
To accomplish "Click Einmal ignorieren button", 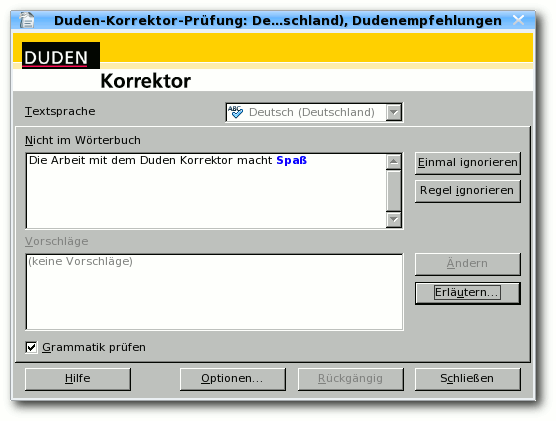I will 468,163.
